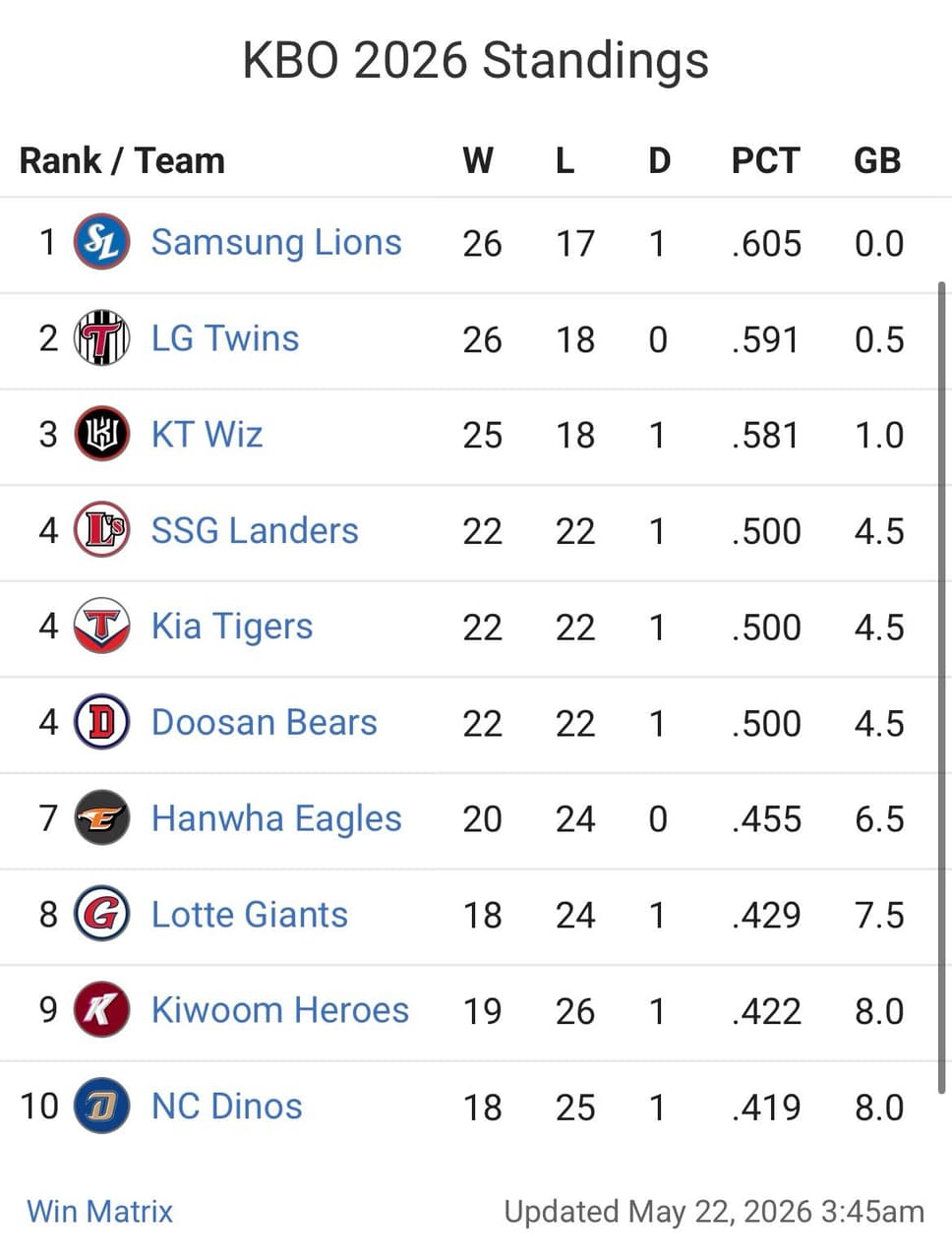Screen dimensions: 952x1259
Task: Open the Samsung Lions team page link
Action: pyautogui.click(x=276, y=242)
